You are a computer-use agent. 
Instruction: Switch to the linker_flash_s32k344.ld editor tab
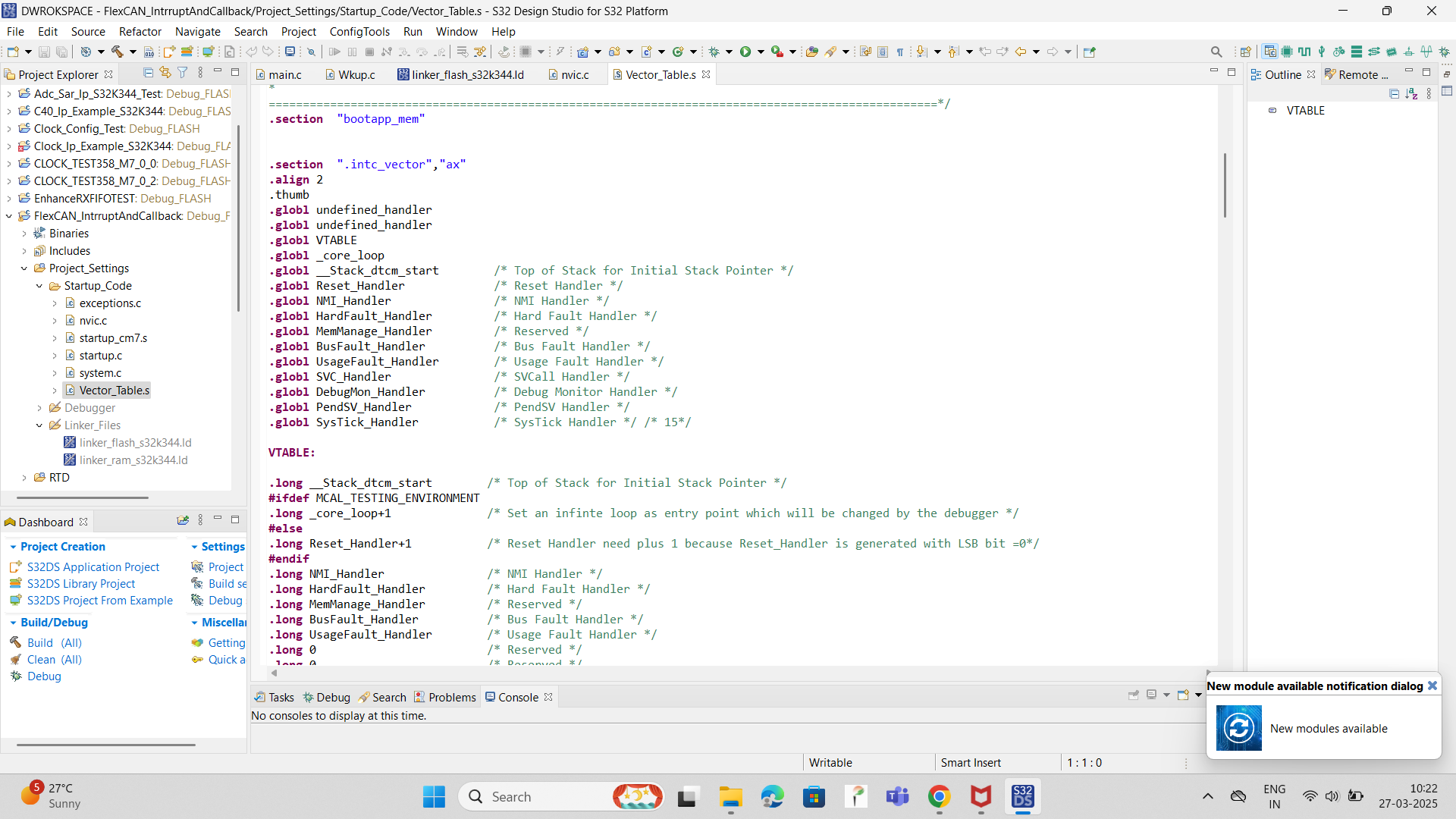coord(467,74)
